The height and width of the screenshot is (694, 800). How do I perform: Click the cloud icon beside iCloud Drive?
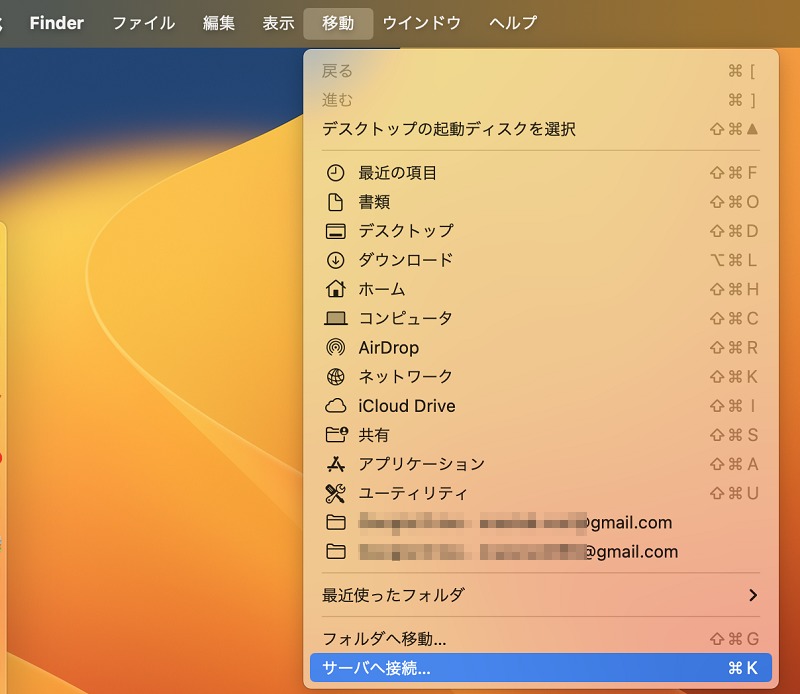tap(335, 406)
